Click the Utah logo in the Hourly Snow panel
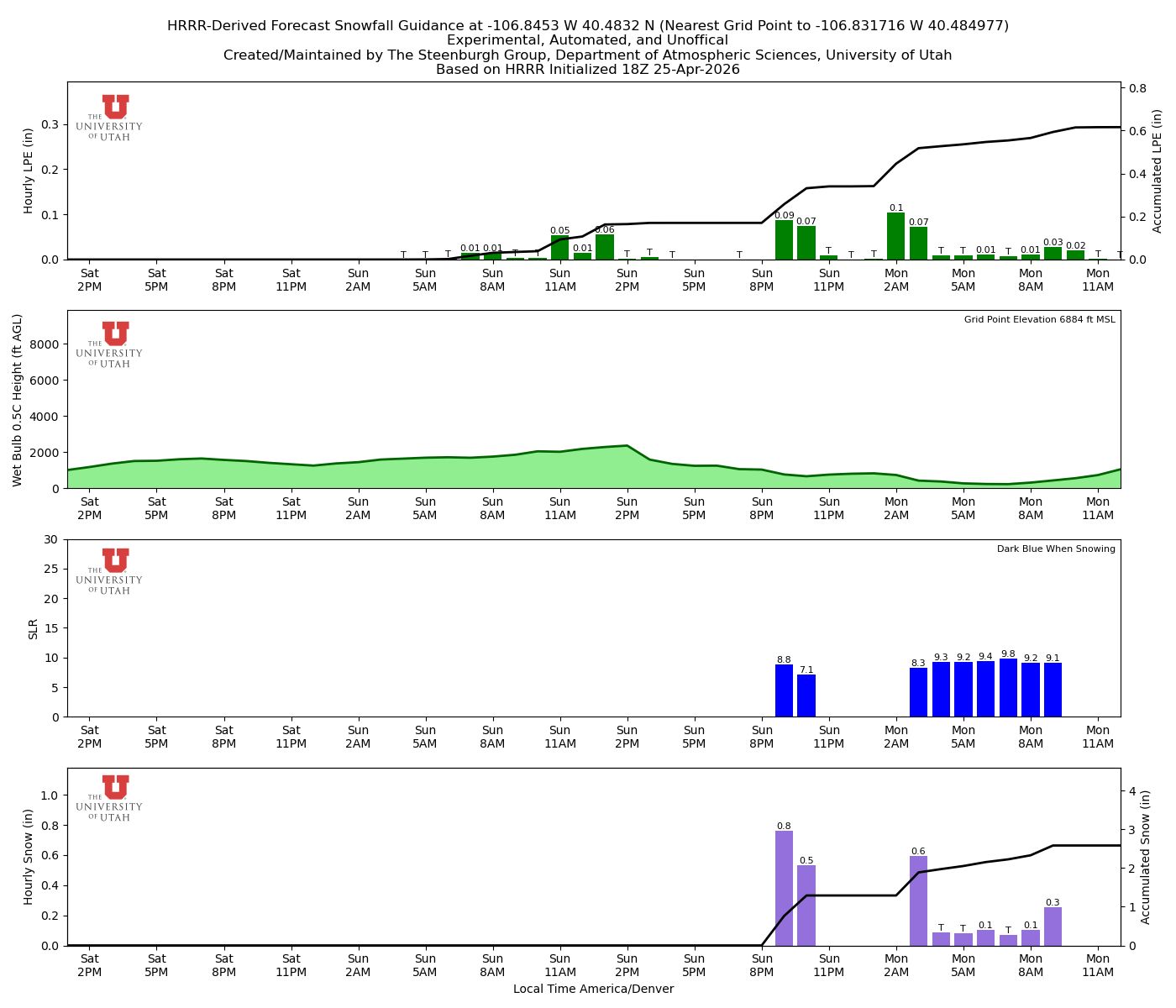The height and width of the screenshot is (1008, 1176). tap(112, 796)
